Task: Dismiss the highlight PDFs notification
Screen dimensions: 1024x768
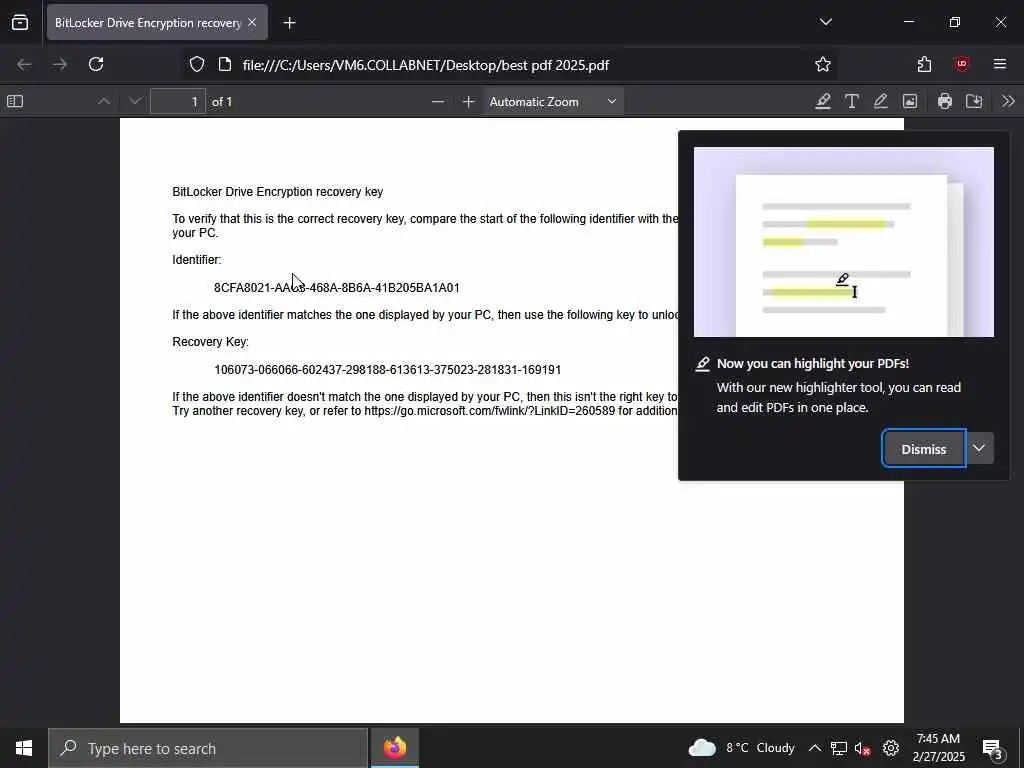Action: (x=923, y=449)
